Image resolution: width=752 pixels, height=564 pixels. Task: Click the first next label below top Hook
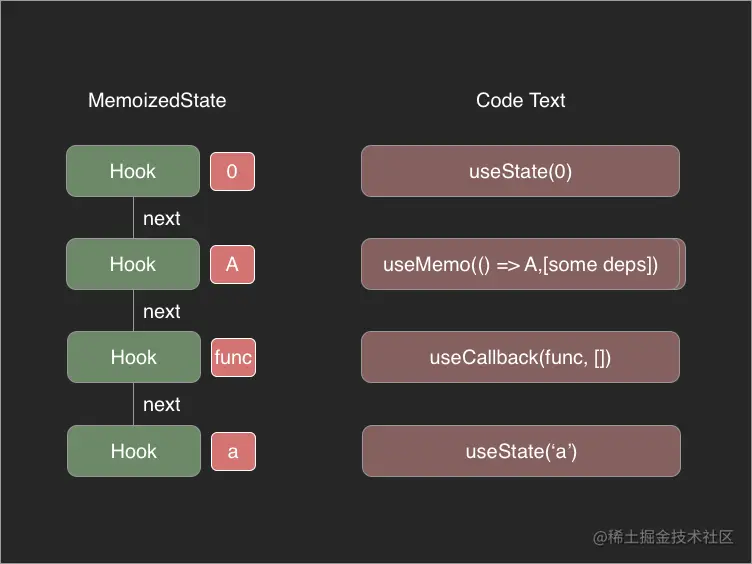[x=162, y=218]
